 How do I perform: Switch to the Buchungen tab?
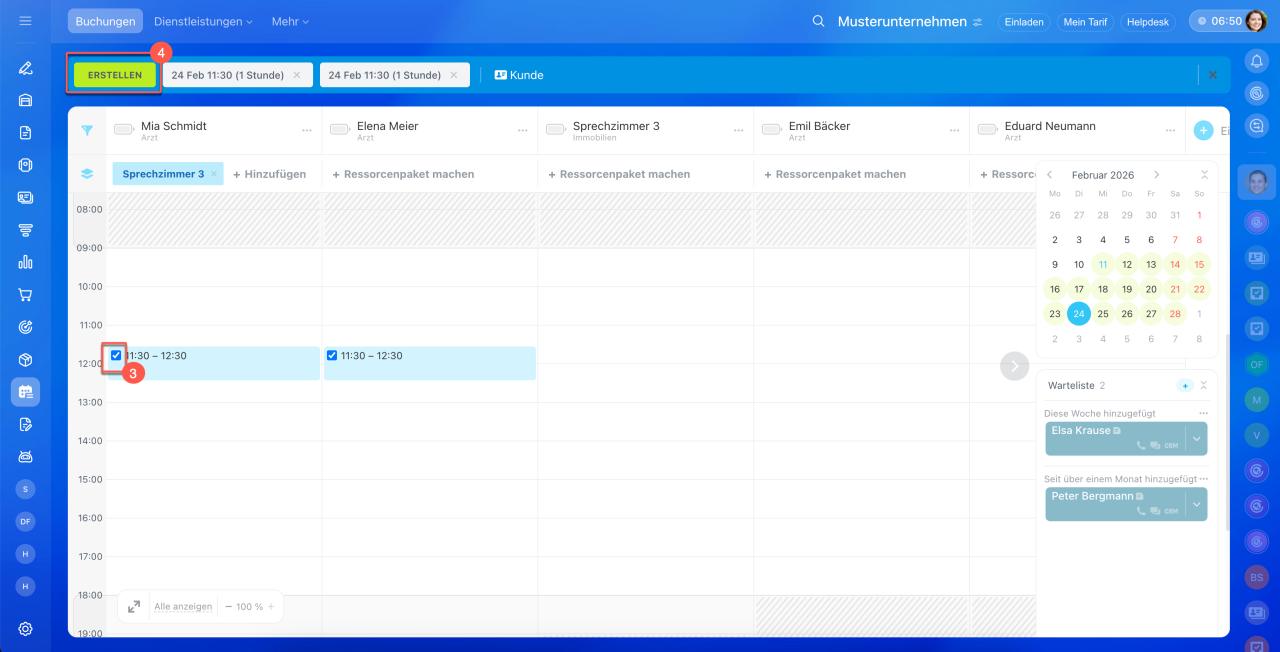105,21
